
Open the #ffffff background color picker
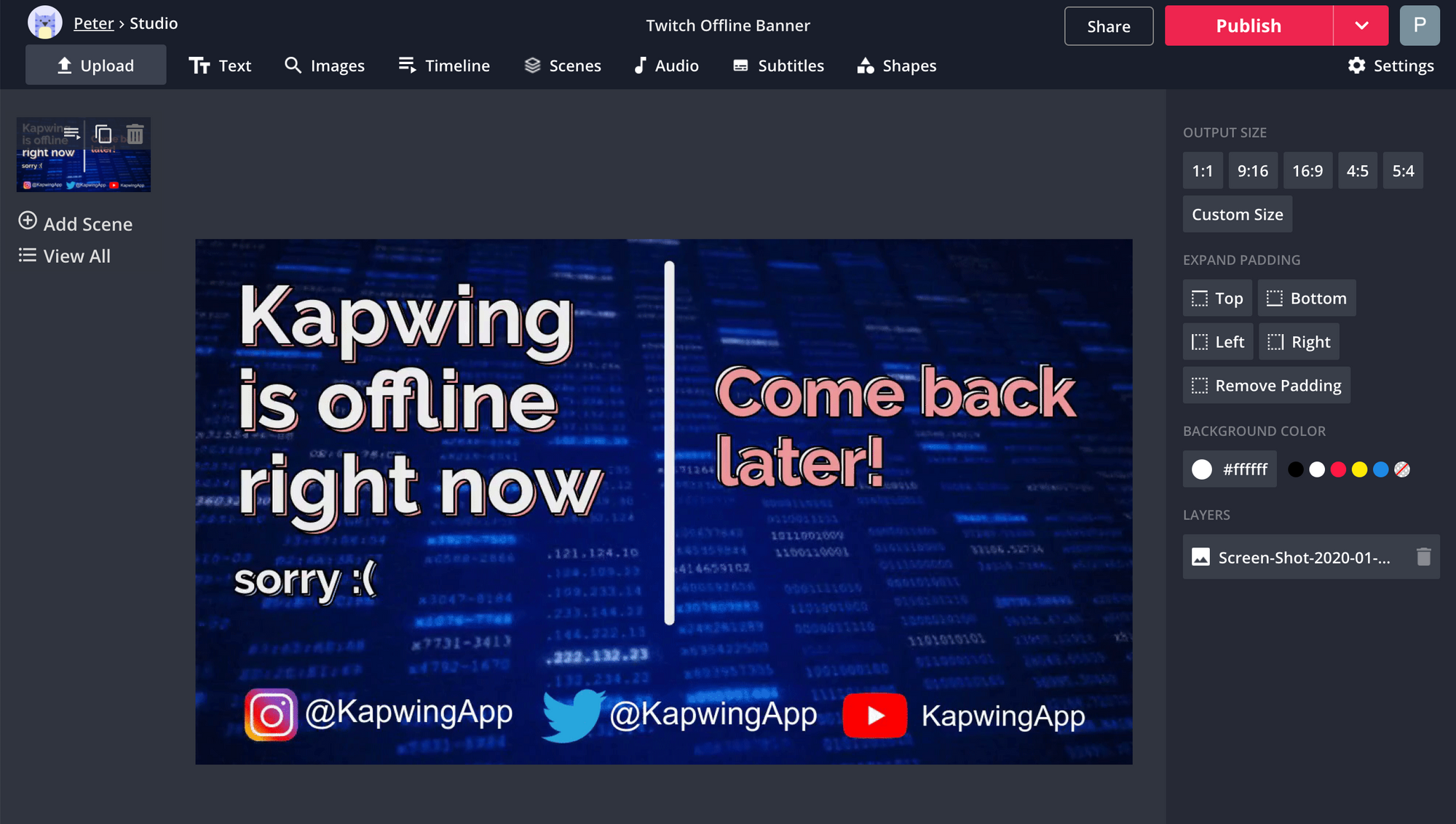click(1230, 470)
